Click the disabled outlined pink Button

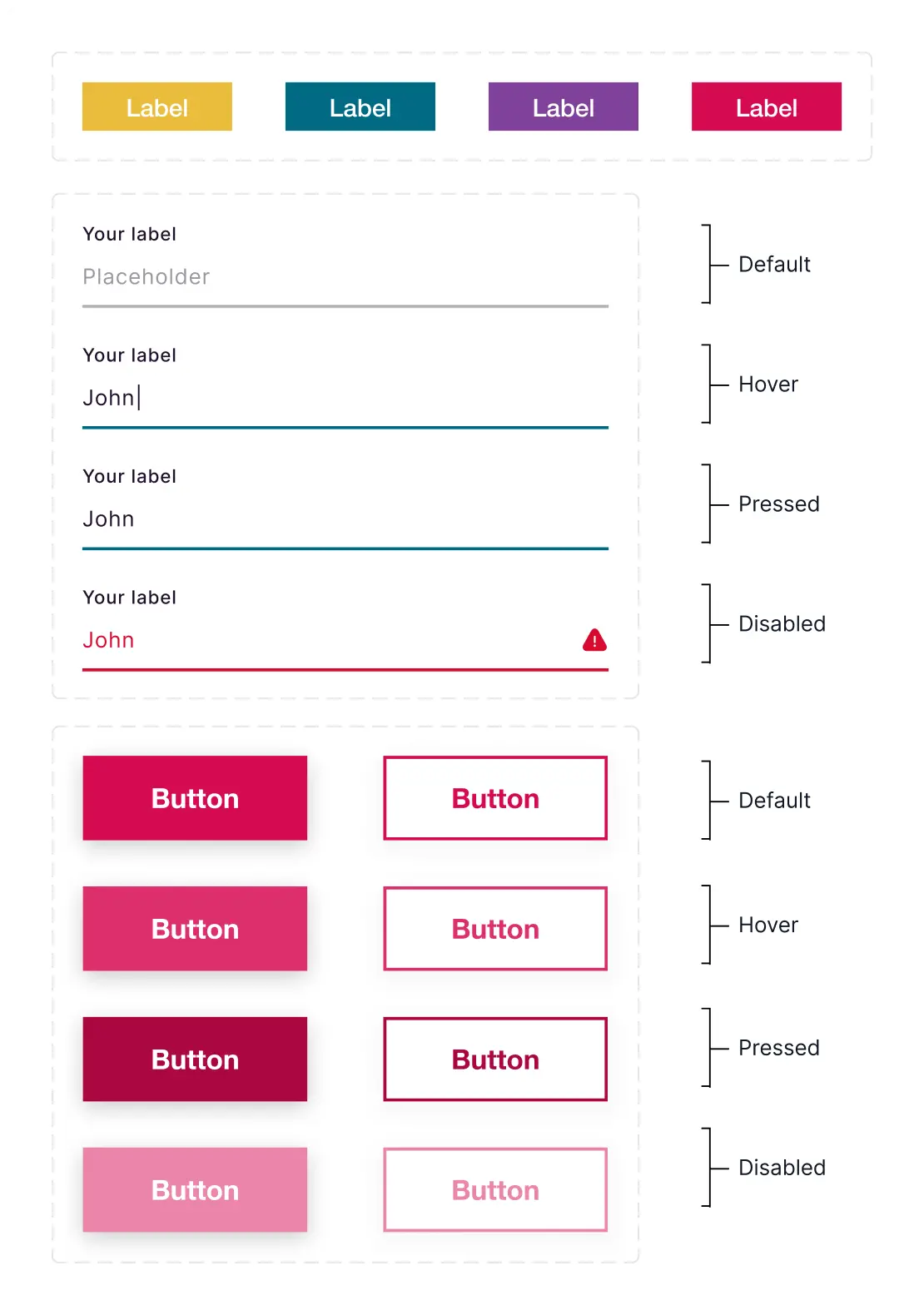[495, 1190]
